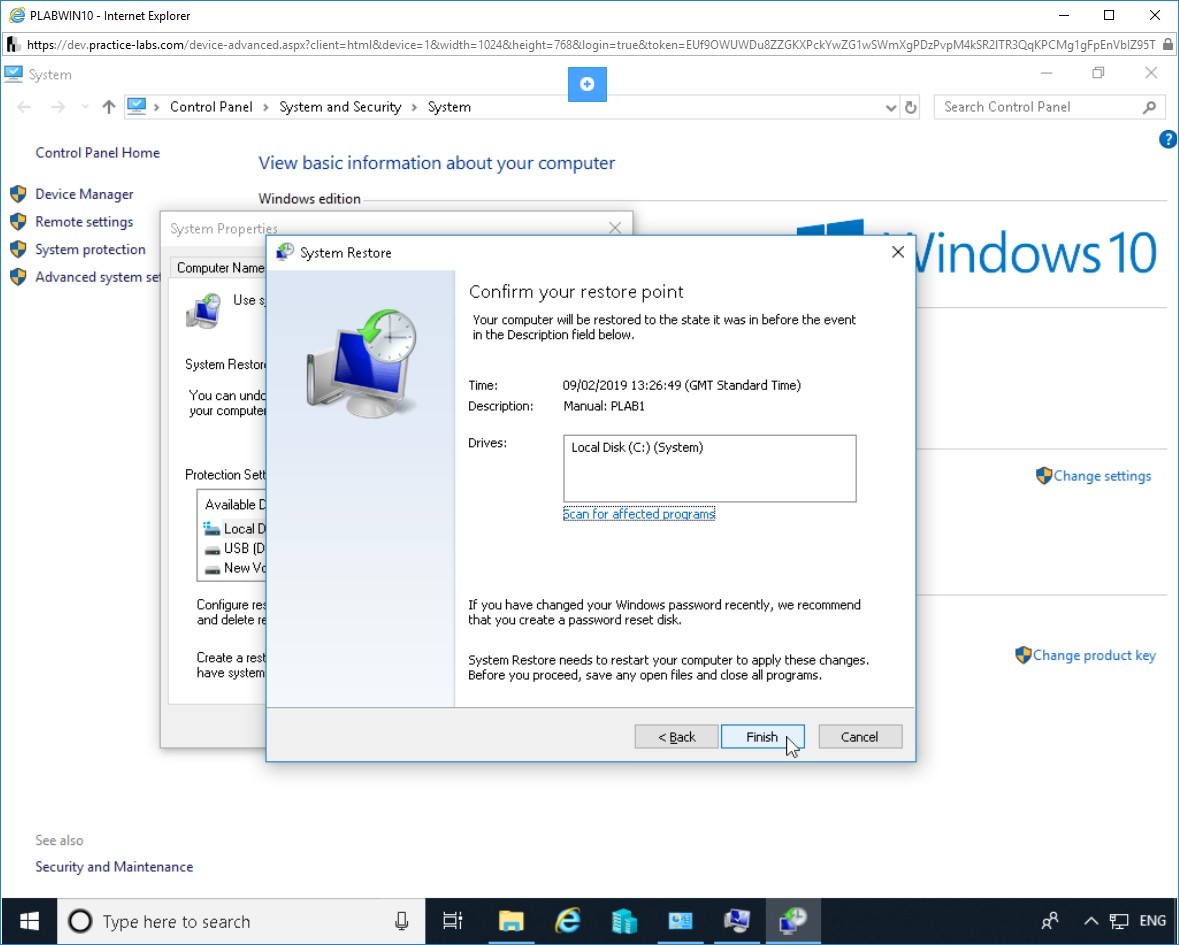Open Remote settings link
The width and height of the screenshot is (1179, 945).
(x=84, y=222)
